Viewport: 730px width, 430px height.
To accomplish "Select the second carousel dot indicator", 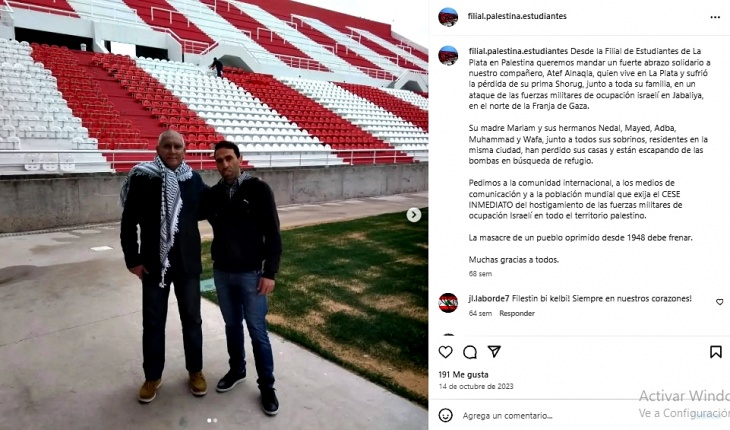I will click(215, 420).
